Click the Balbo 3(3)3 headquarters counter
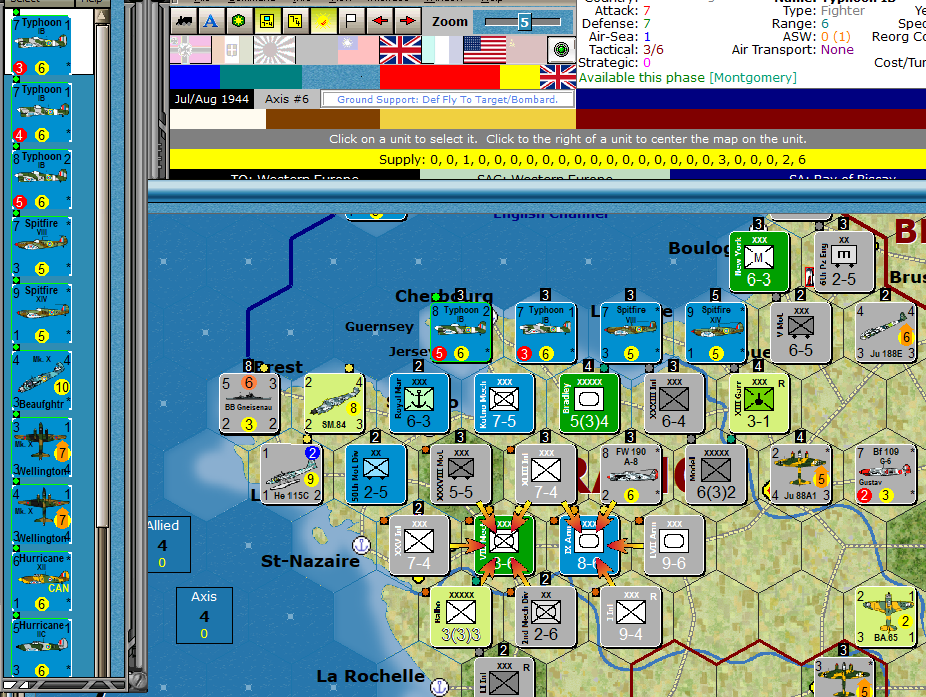The height and width of the screenshot is (697, 926). [461, 617]
